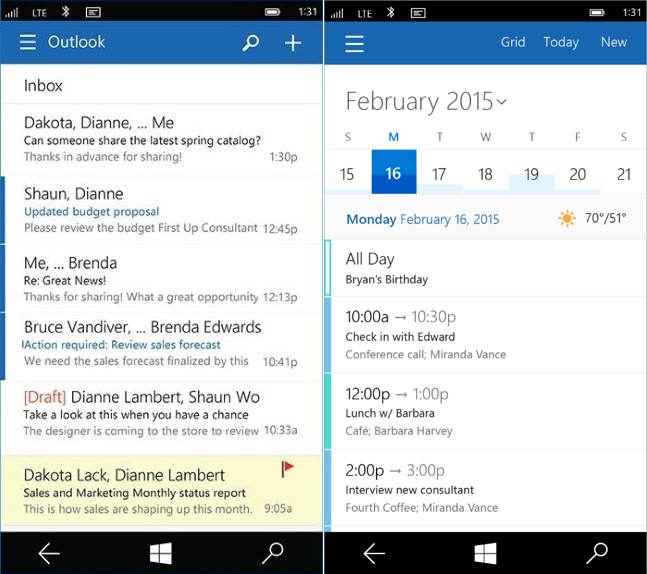Open the Draft to Dianne Lambert
The image size is (647, 574).
pos(162,417)
